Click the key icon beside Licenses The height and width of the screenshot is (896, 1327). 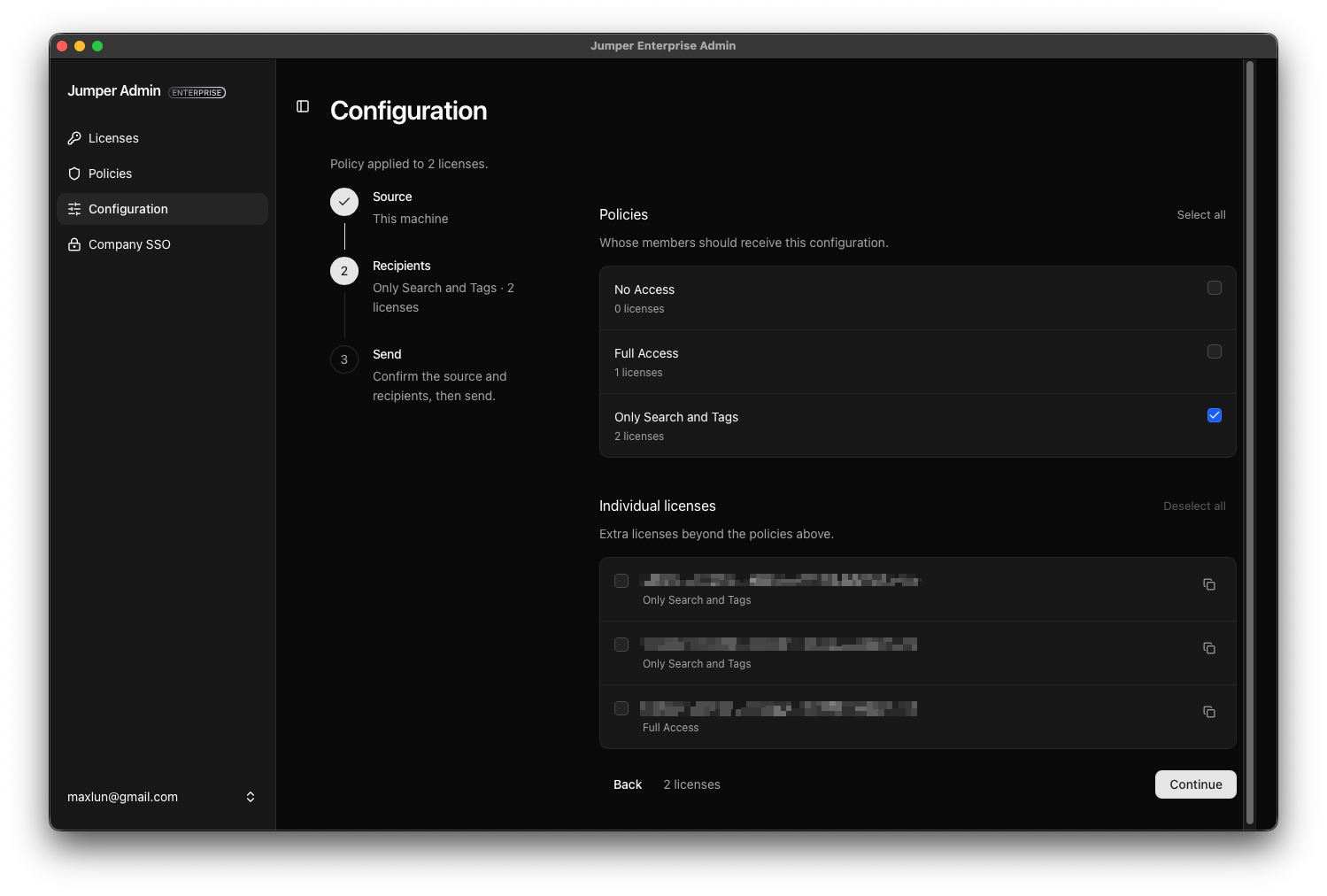point(74,138)
